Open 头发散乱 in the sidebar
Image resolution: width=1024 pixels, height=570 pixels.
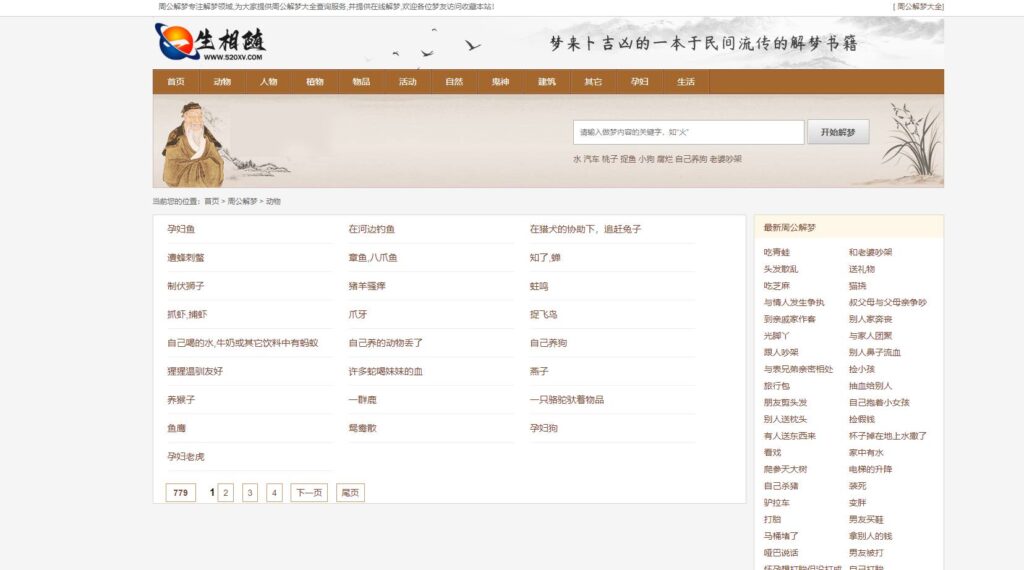781,269
